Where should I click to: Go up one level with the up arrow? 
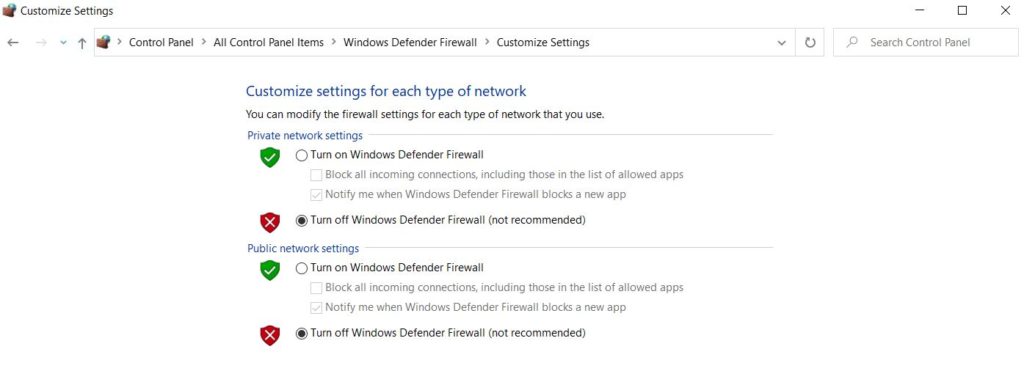pyautogui.click(x=82, y=43)
